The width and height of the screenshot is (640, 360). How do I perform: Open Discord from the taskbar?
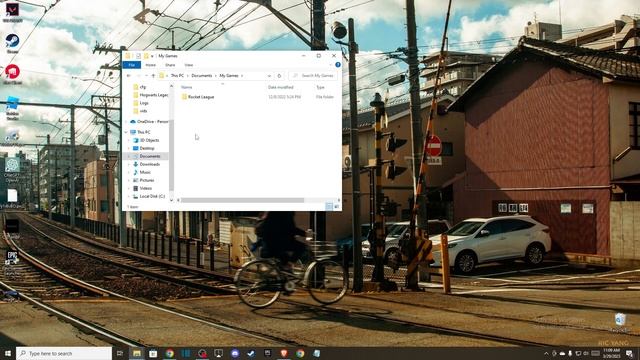(235, 353)
